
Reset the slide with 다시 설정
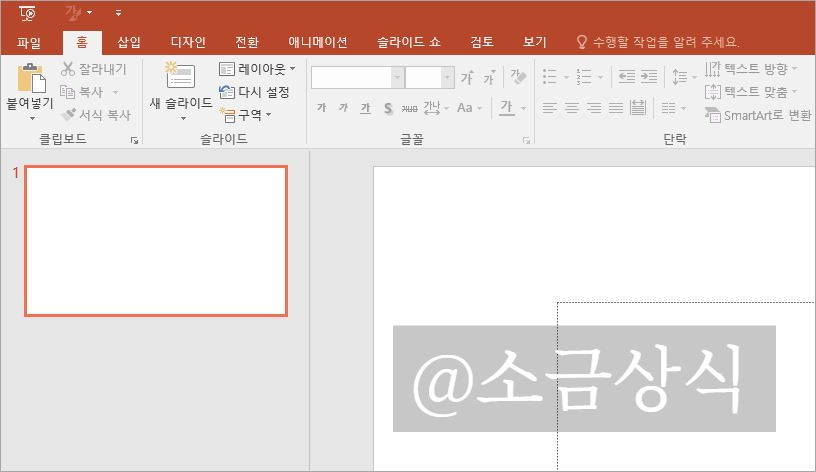254,92
